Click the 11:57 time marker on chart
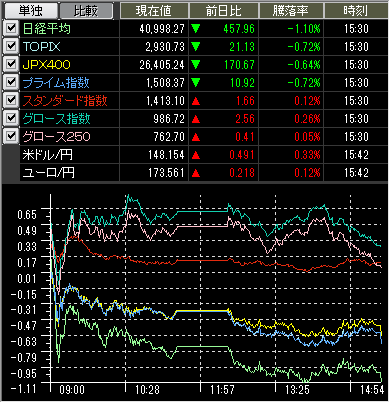The image size is (390, 403). 221,390
